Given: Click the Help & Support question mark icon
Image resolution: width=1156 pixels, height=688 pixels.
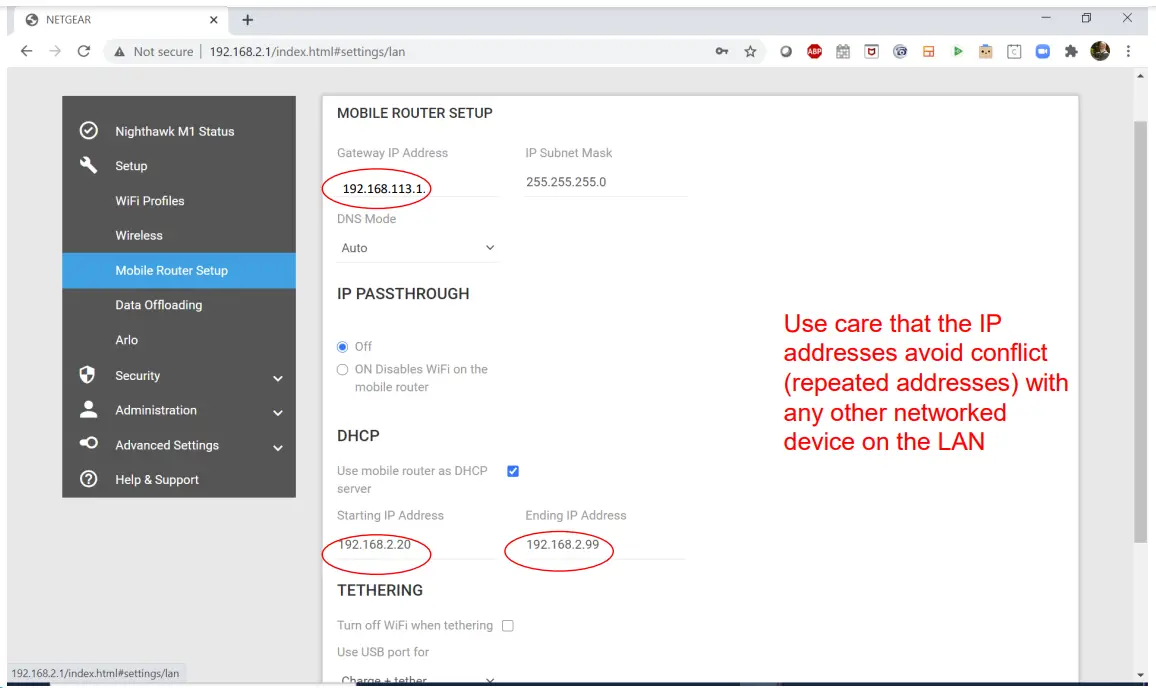Looking at the screenshot, I should pyautogui.click(x=88, y=479).
